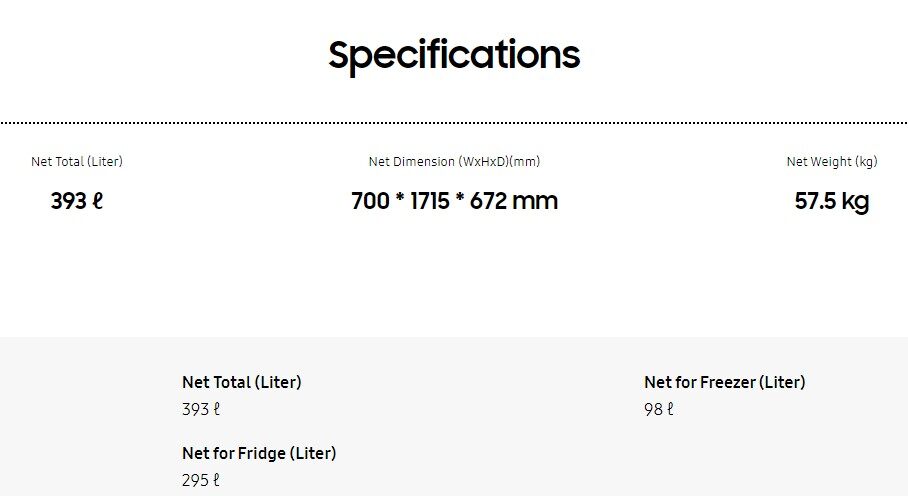Click the Net for Freezer (Liter) label
Image resolution: width=908 pixels, height=496 pixels.
(725, 382)
